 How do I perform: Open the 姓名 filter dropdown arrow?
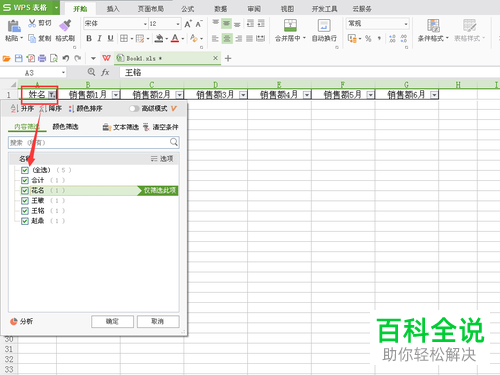[52, 95]
